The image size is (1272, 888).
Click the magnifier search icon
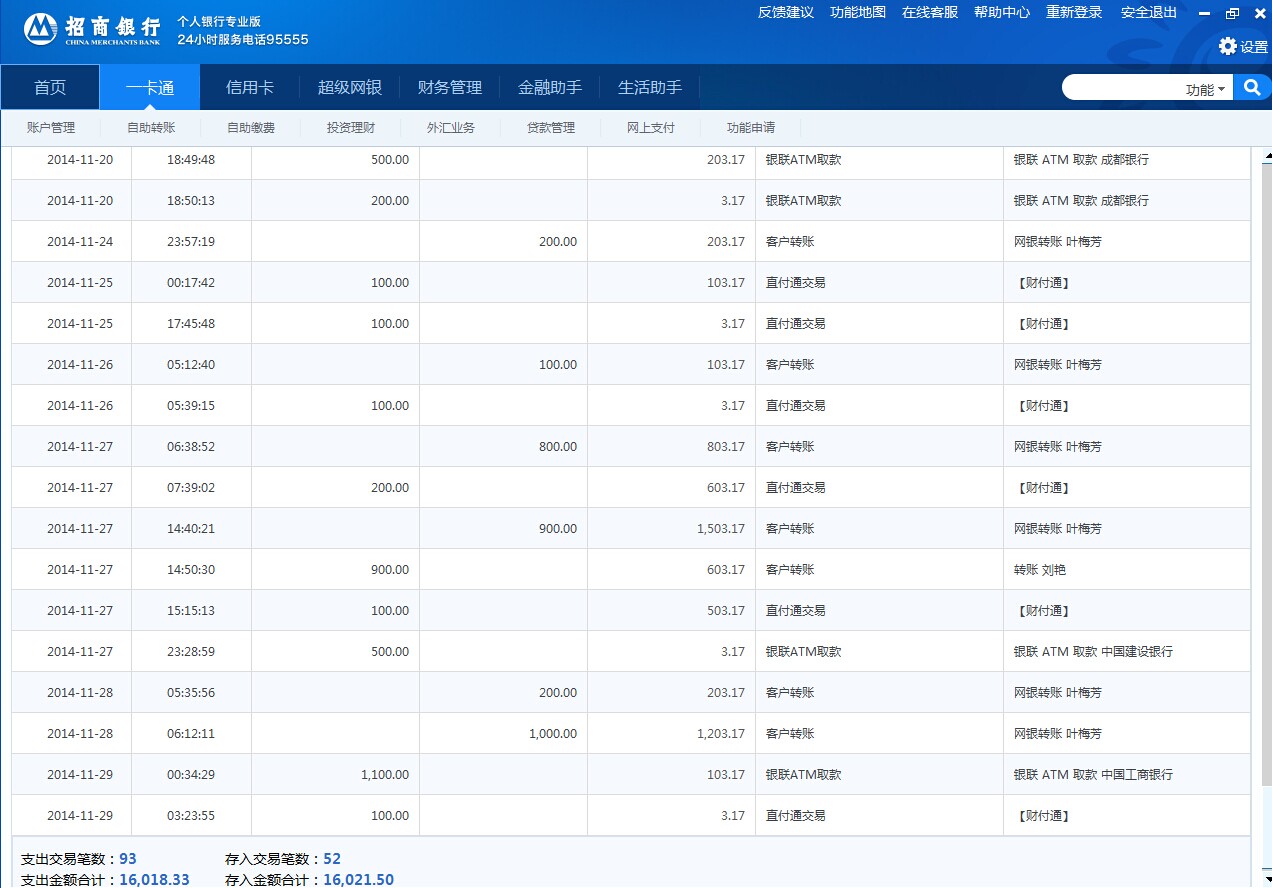[1251, 88]
